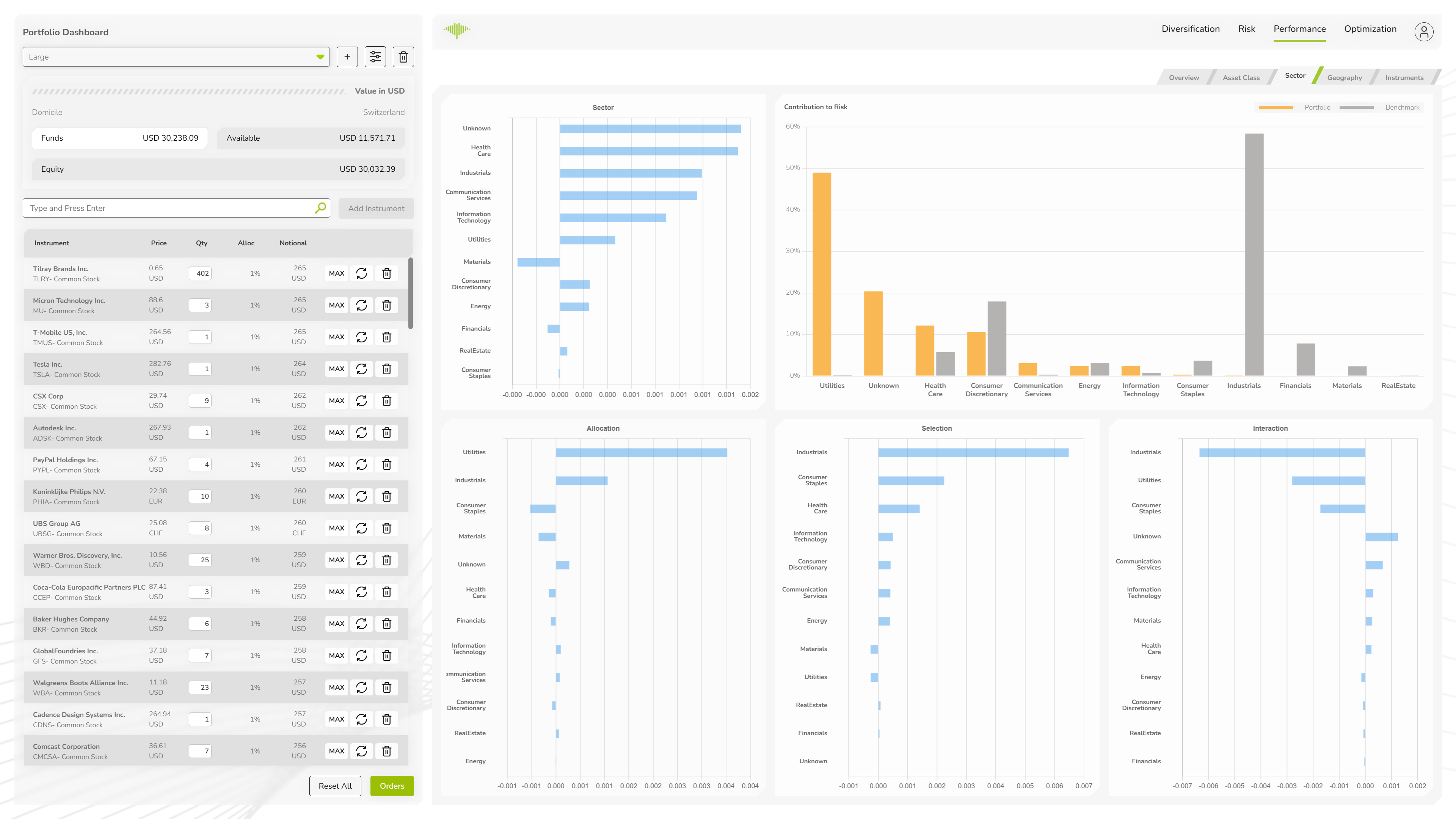Toggle the Portfolio legend series

click(1316, 107)
